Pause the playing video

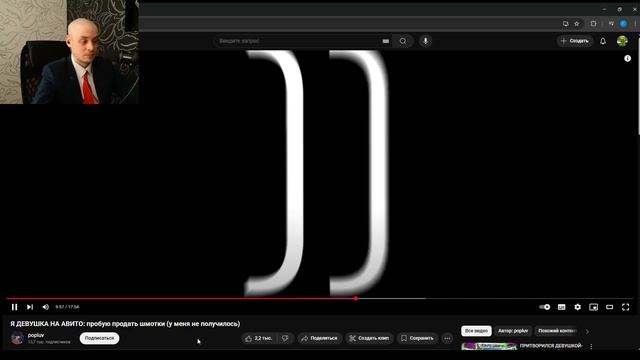coord(15,307)
